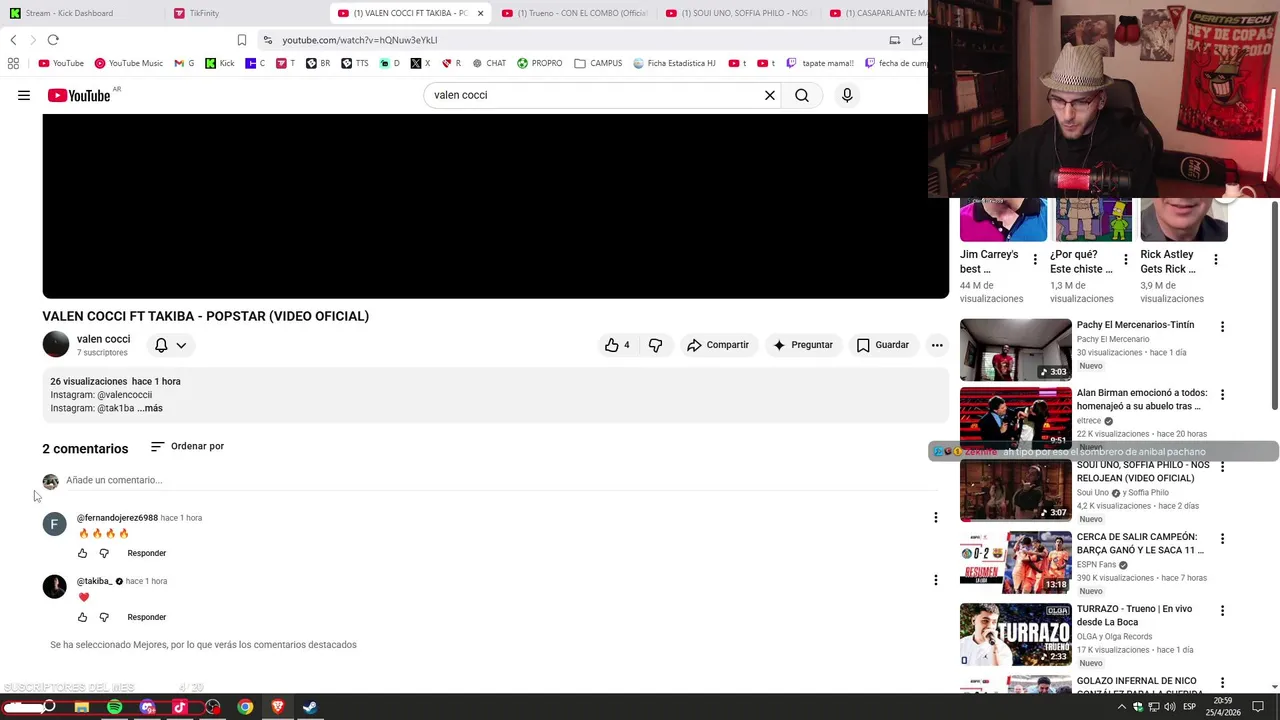
Task: Open the system tray volume icon
Action: (x=1170, y=707)
